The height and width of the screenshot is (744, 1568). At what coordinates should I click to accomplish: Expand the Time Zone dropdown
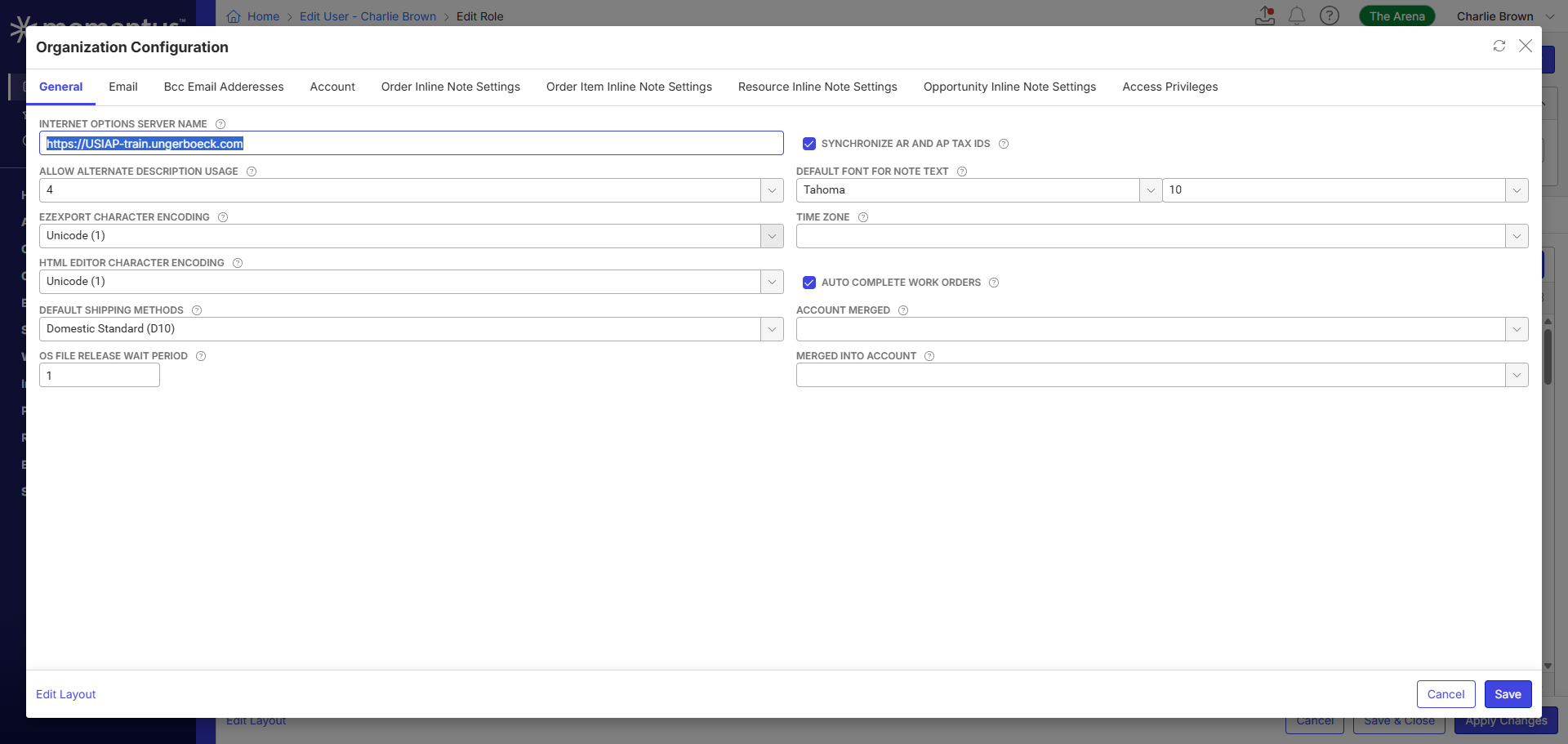[1517, 236]
